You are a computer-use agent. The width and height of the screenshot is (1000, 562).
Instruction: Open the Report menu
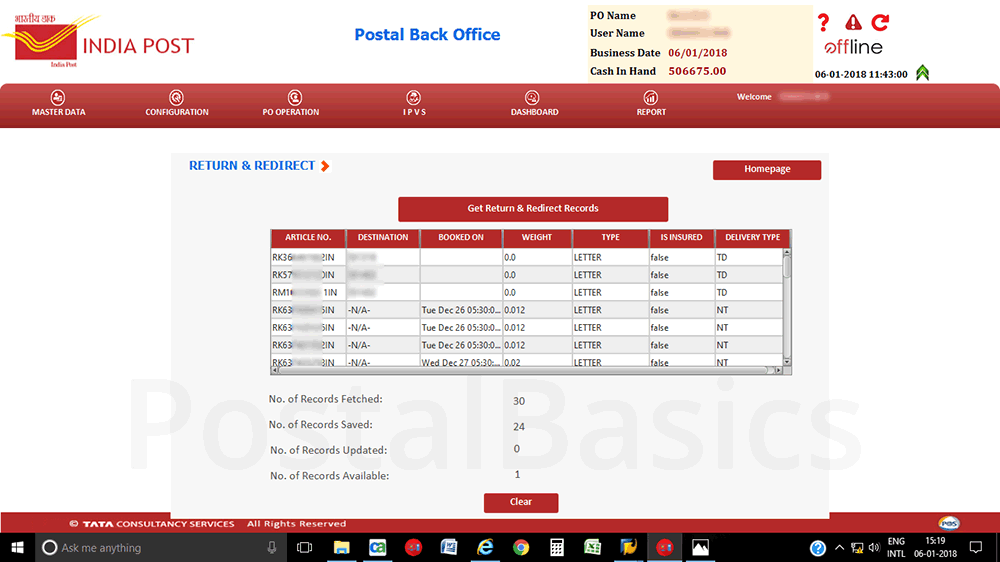[651, 104]
